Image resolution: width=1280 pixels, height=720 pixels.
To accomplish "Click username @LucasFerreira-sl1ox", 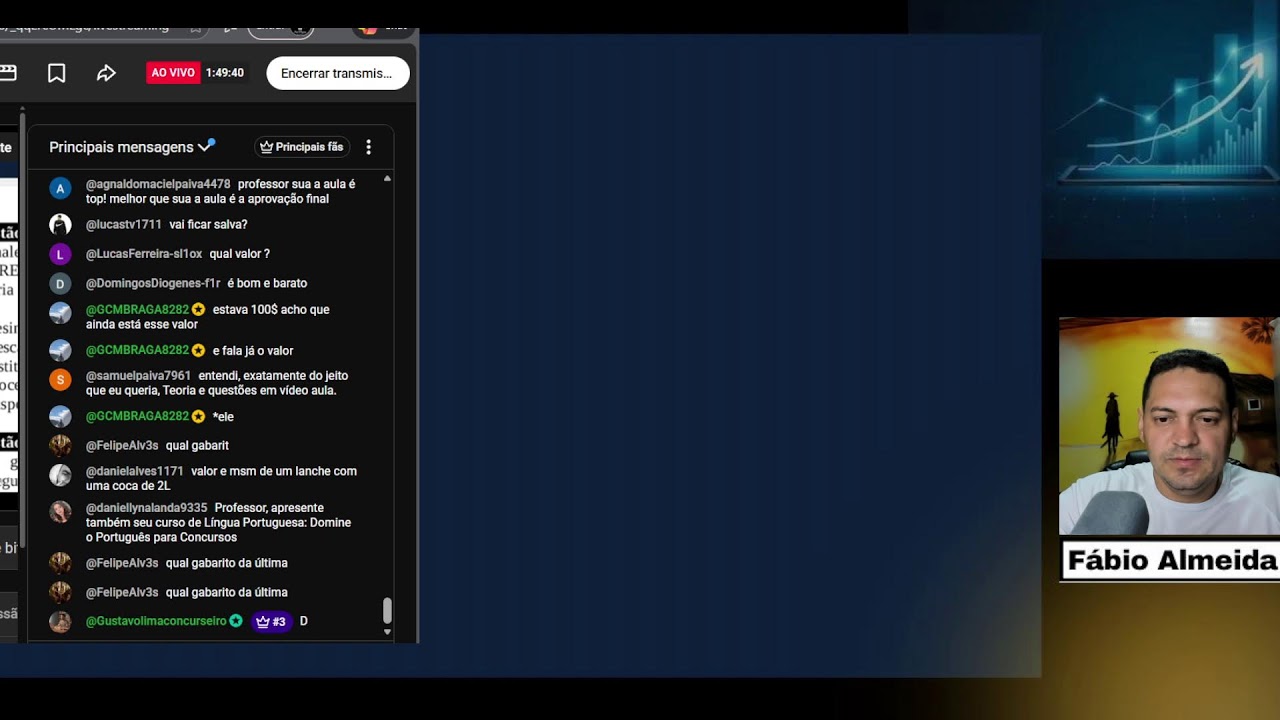I will (144, 254).
